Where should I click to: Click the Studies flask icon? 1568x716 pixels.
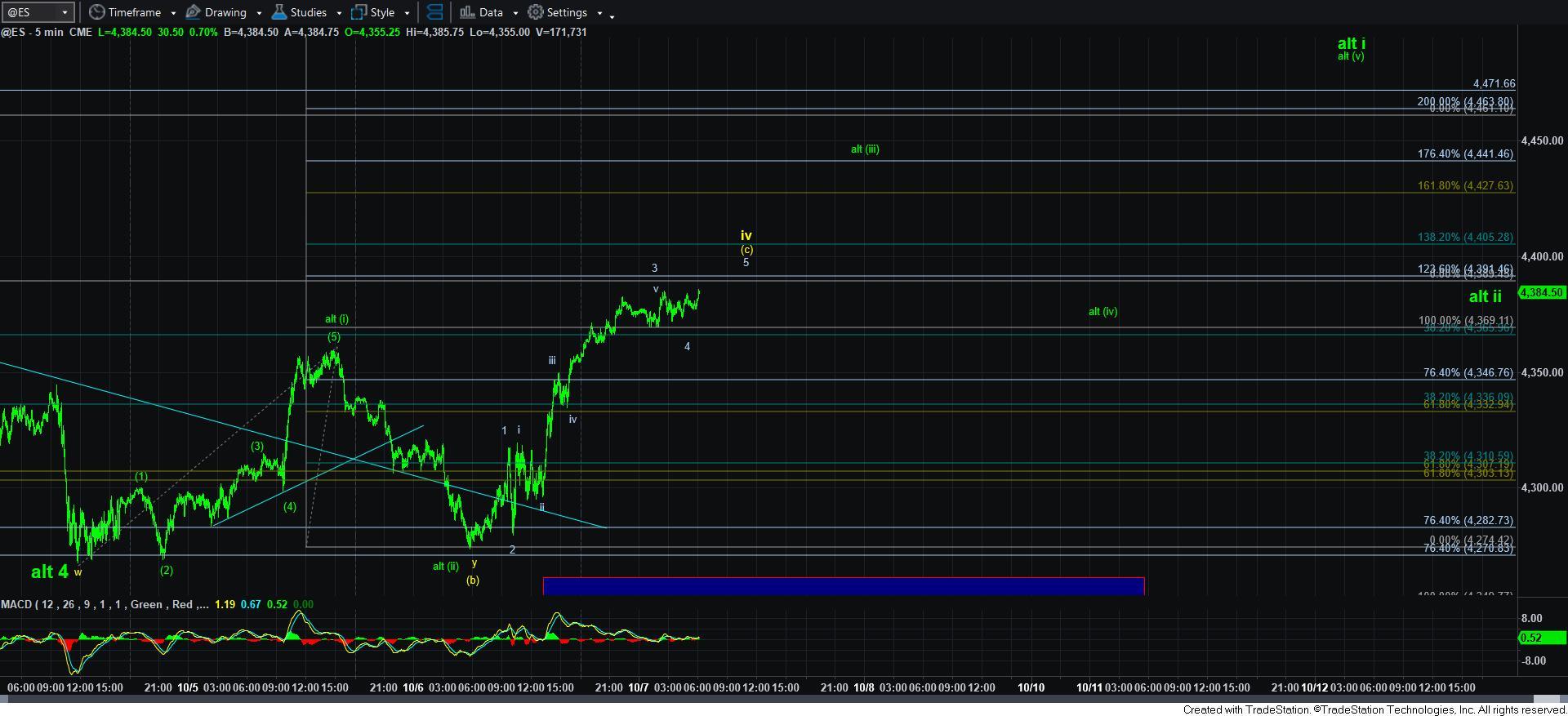pyautogui.click(x=279, y=12)
